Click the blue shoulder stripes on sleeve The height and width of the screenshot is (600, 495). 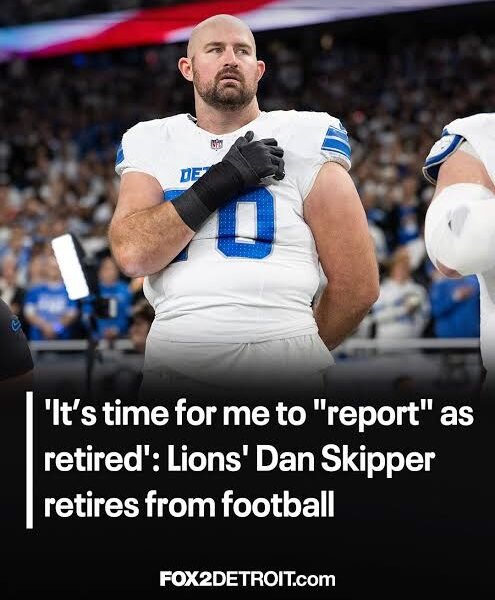click(336, 141)
